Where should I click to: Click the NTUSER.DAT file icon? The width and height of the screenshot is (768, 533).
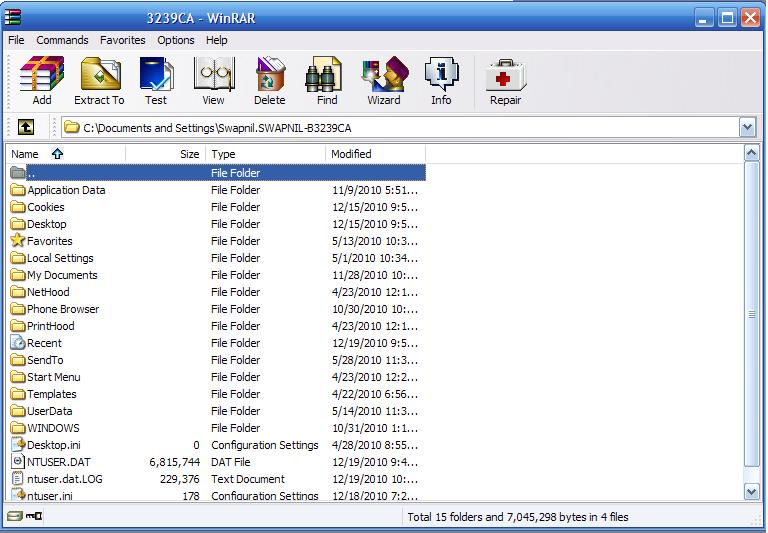[x=18, y=461]
